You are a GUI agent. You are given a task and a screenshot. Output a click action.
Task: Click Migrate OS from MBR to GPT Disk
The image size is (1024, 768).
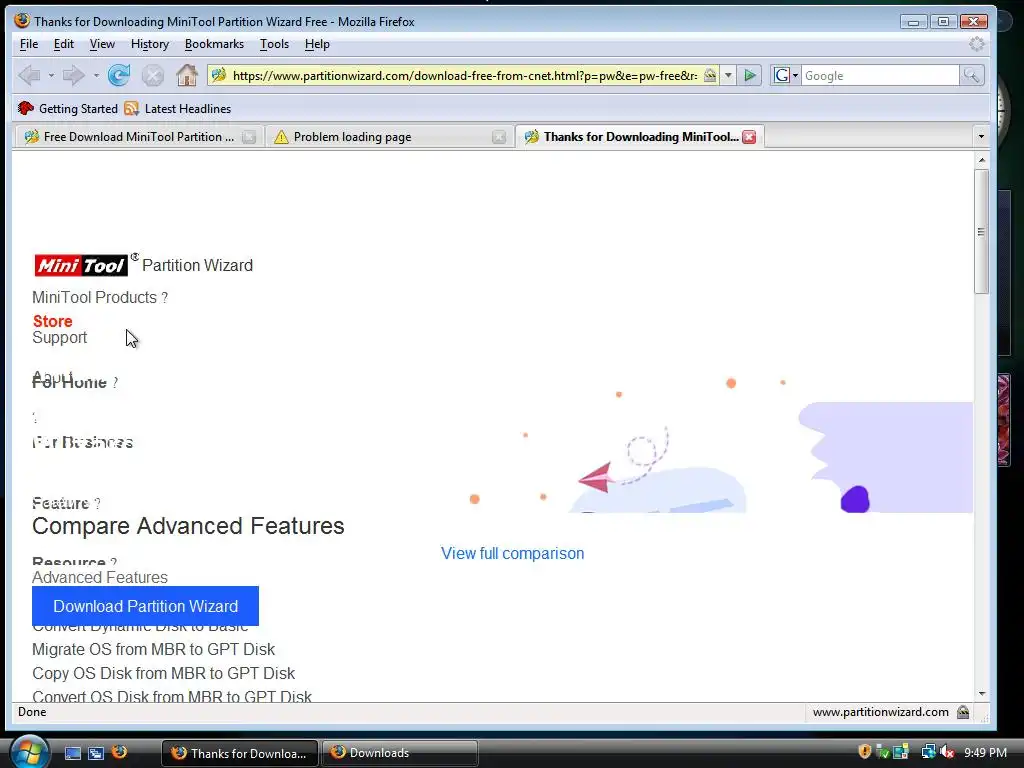tap(153, 649)
